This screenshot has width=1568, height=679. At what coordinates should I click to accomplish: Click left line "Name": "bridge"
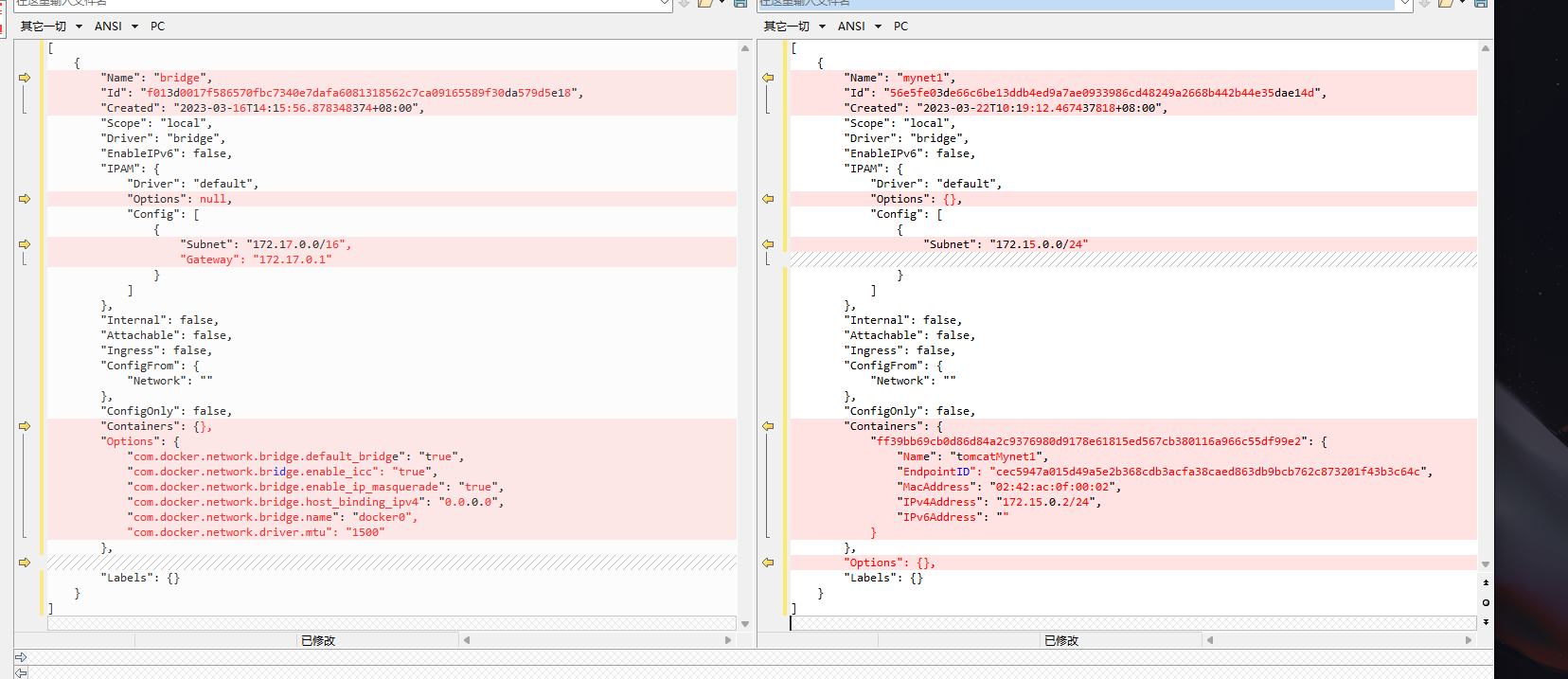coord(156,78)
